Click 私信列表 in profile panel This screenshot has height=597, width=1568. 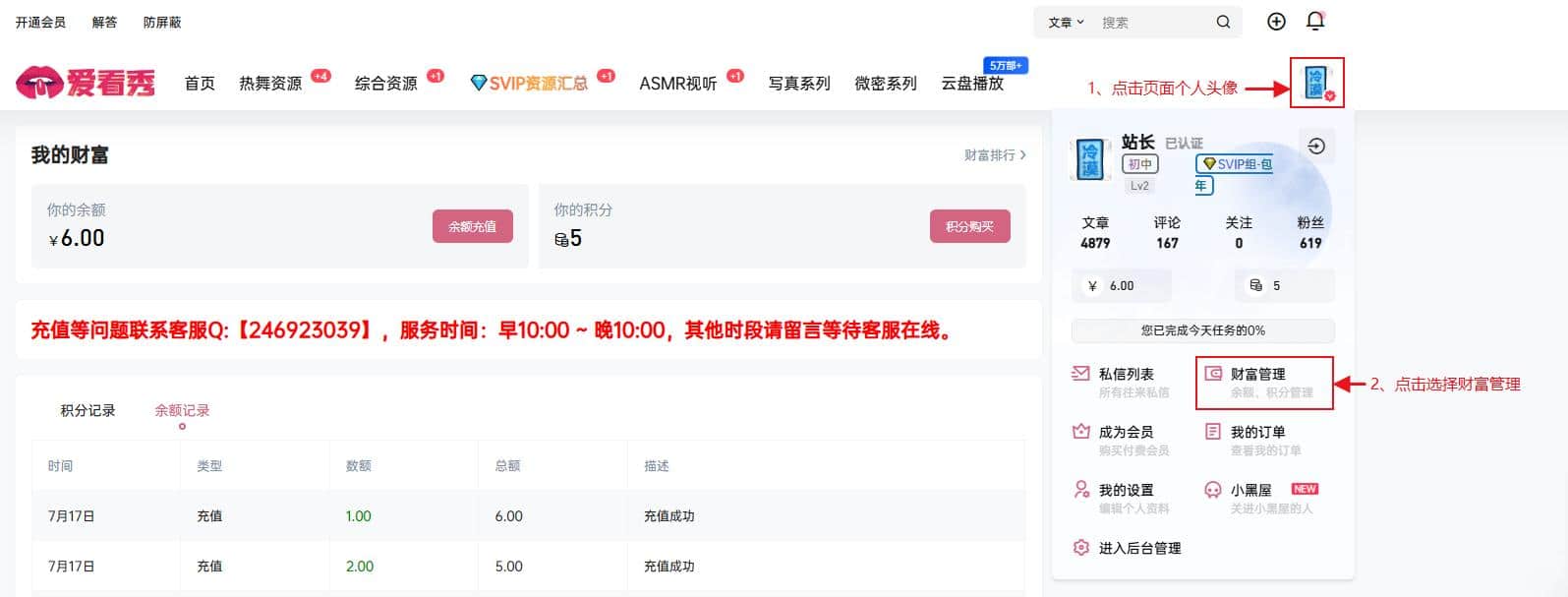(x=1127, y=374)
